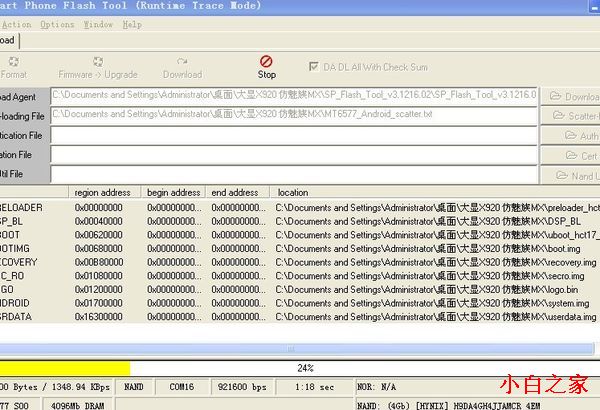The width and height of the screenshot is (600, 410).
Task: Select the Download tab
Action: point(8,40)
